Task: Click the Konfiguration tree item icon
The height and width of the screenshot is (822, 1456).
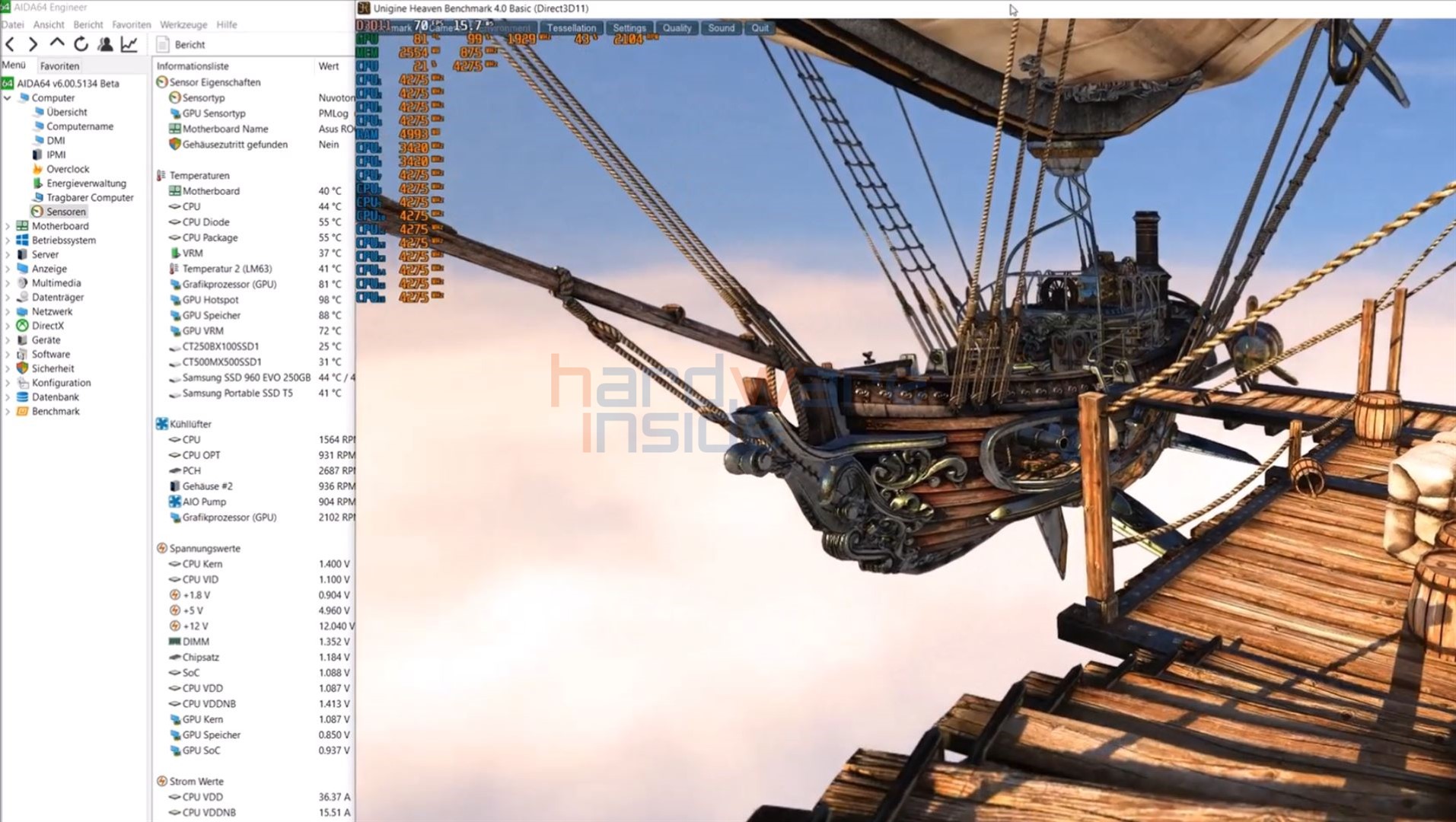Action: 22,383
